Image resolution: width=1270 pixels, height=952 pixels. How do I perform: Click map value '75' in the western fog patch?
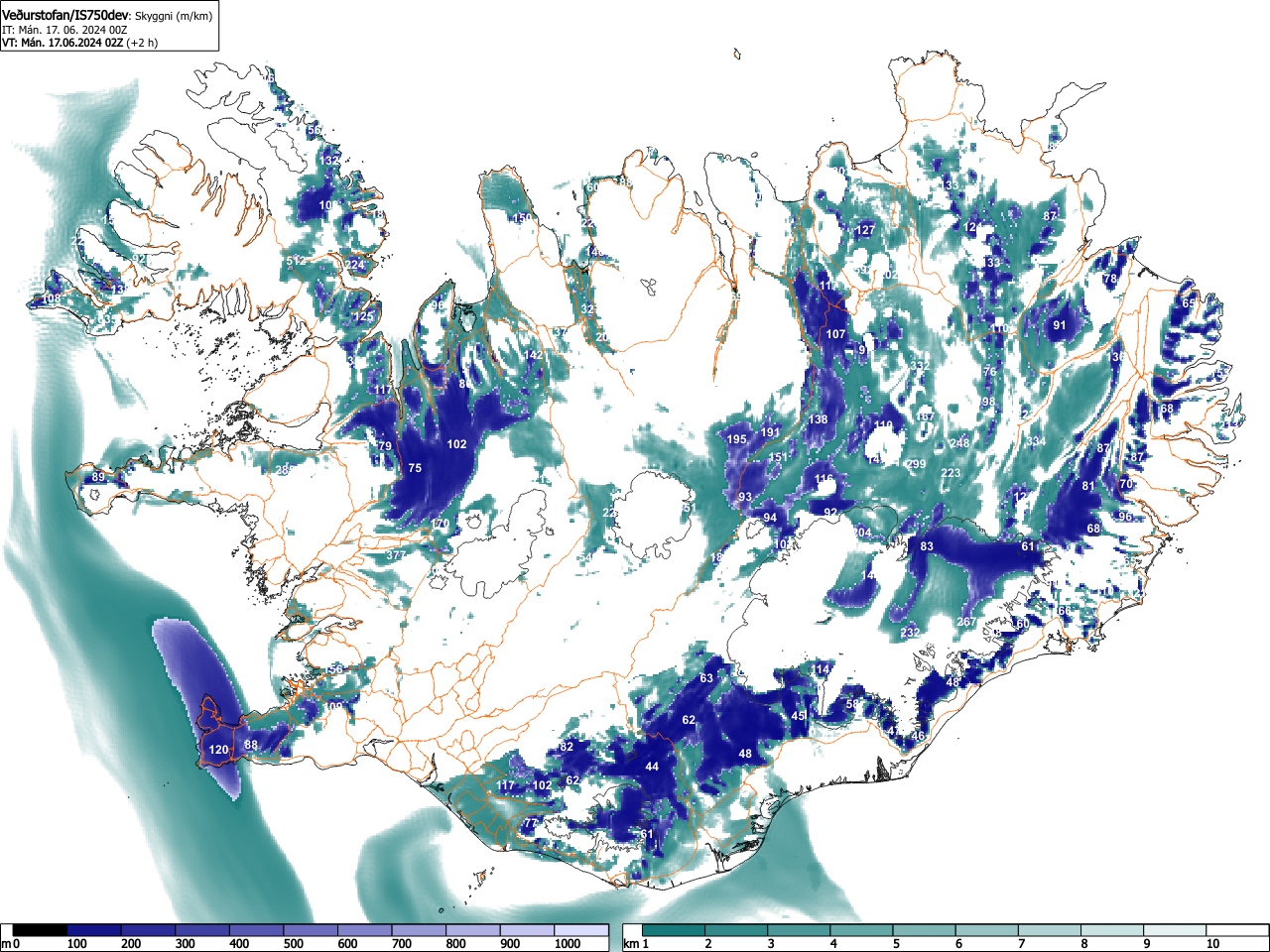point(415,468)
